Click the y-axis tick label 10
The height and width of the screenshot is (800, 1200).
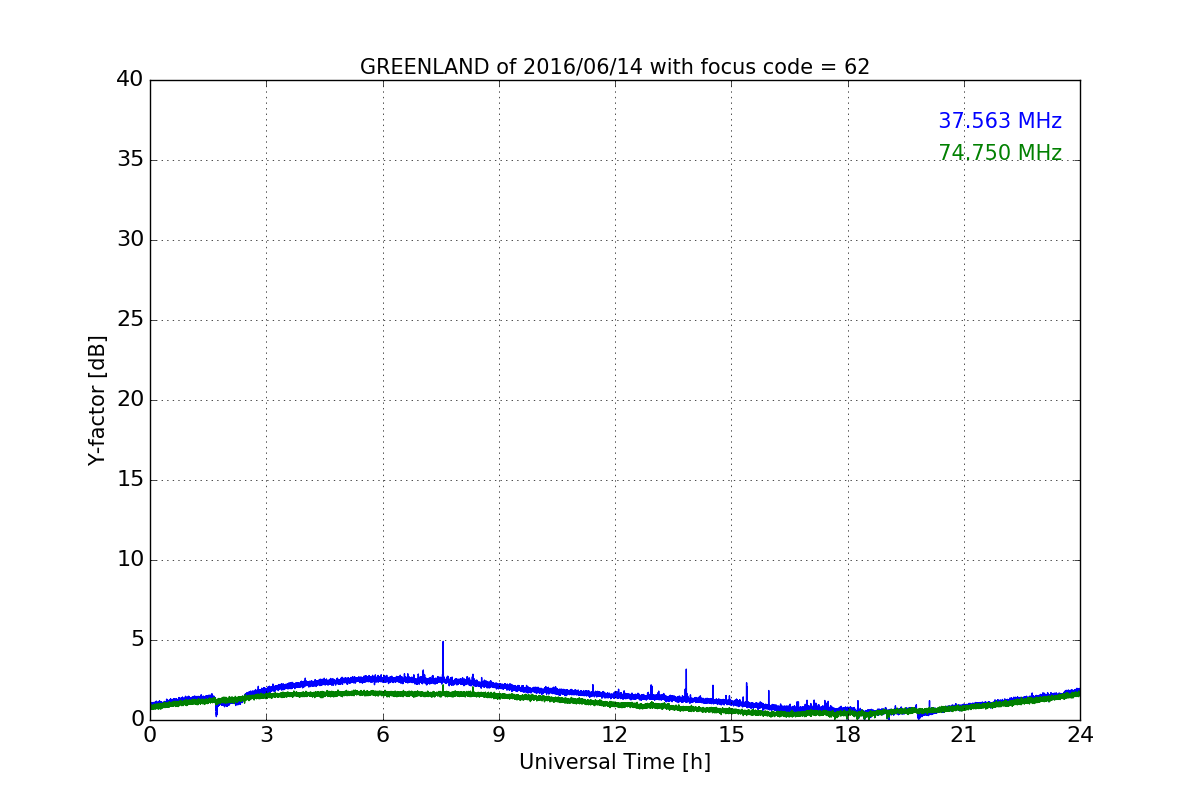tap(130, 560)
